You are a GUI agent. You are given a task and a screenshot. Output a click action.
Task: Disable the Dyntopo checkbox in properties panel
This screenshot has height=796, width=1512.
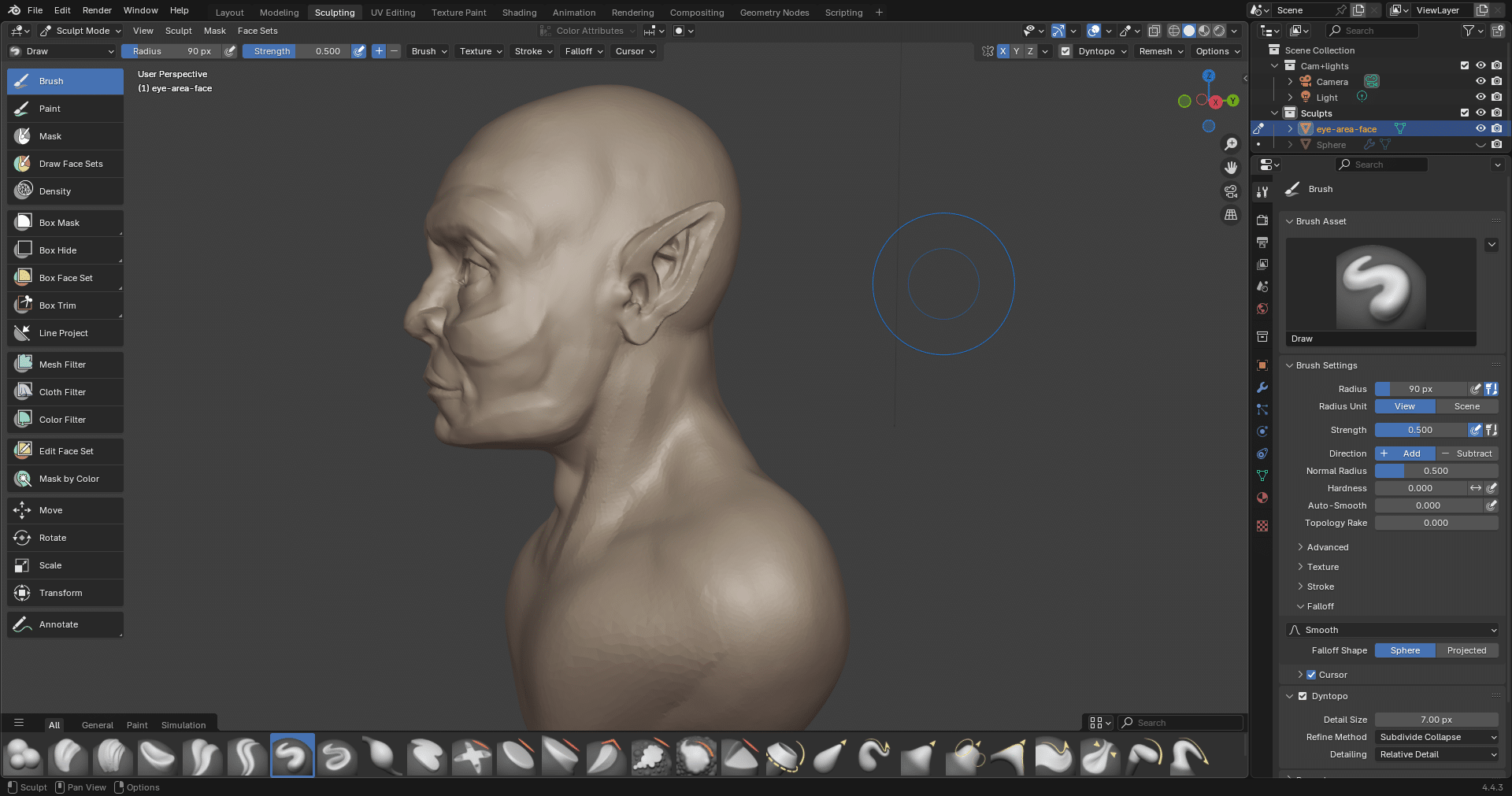click(x=1303, y=696)
